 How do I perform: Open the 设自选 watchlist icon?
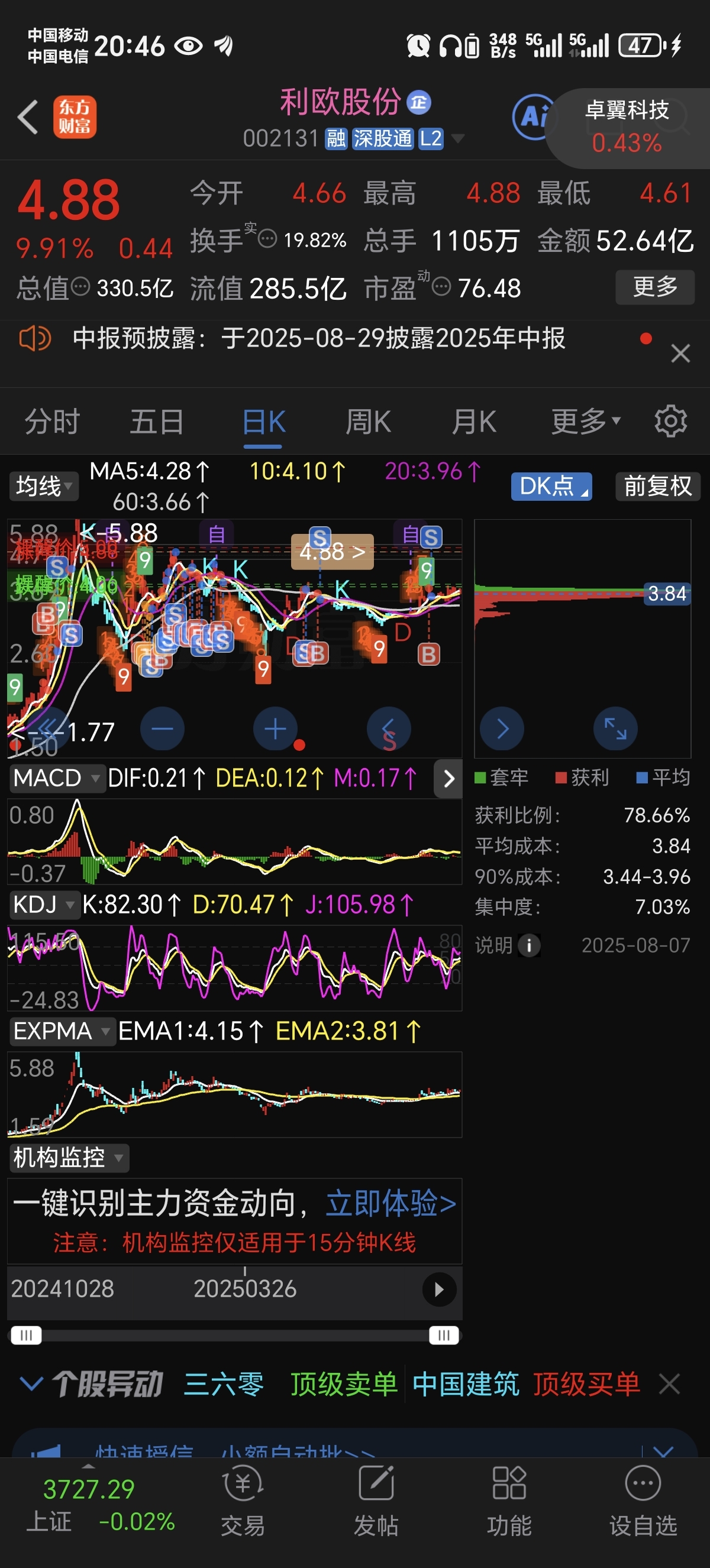(x=643, y=1501)
